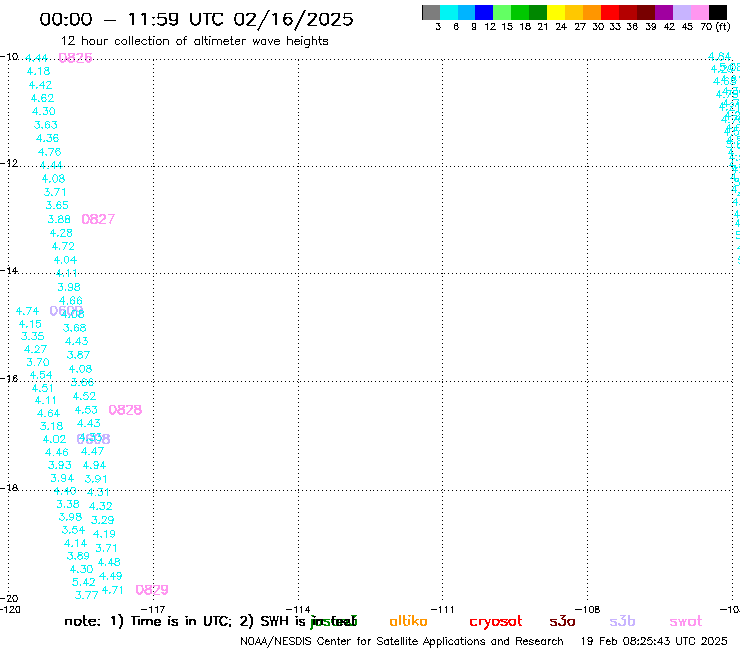The height and width of the screenshot is (650, 740).
Task: Click the title date 02/16/2025
Action: tap(293, 19)
